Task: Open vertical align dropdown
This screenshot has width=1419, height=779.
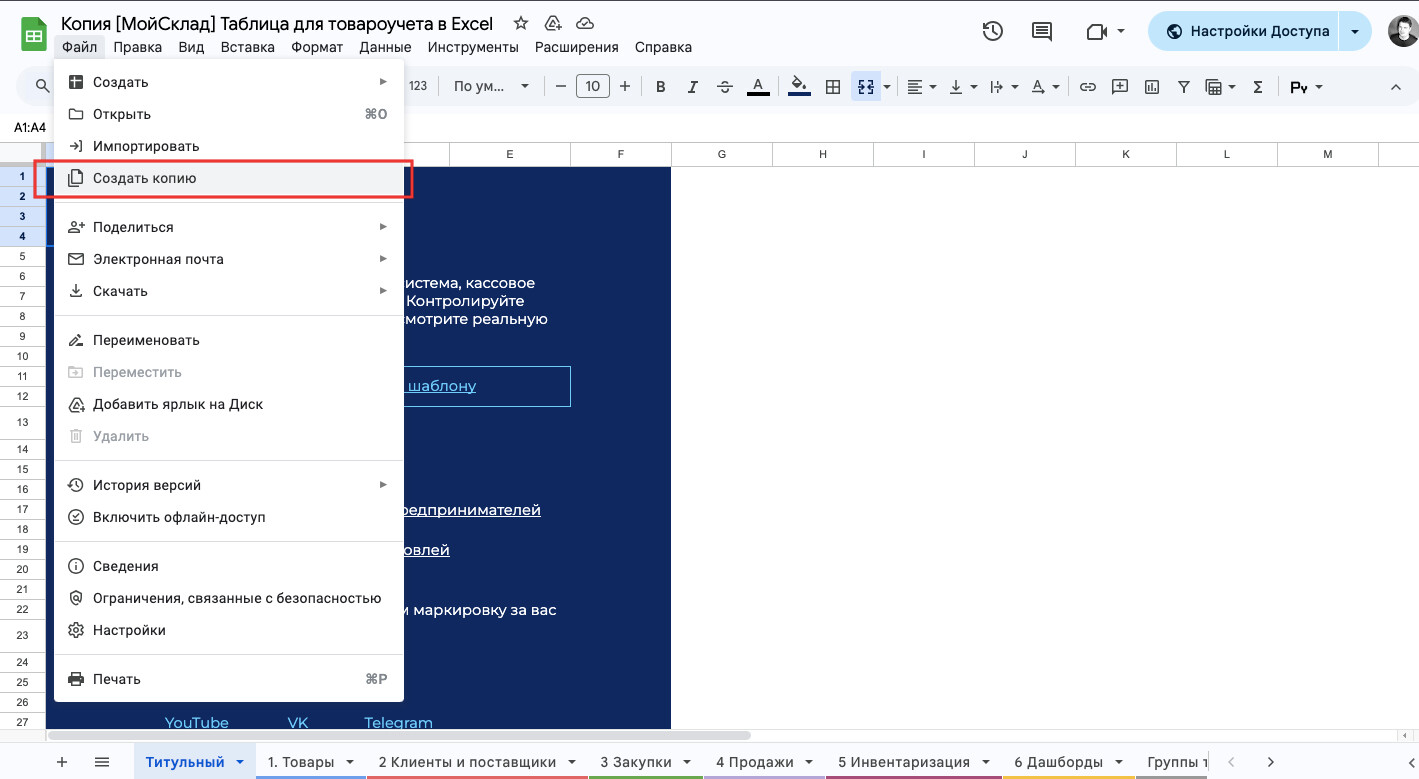Action: click(x=963, y=87)
